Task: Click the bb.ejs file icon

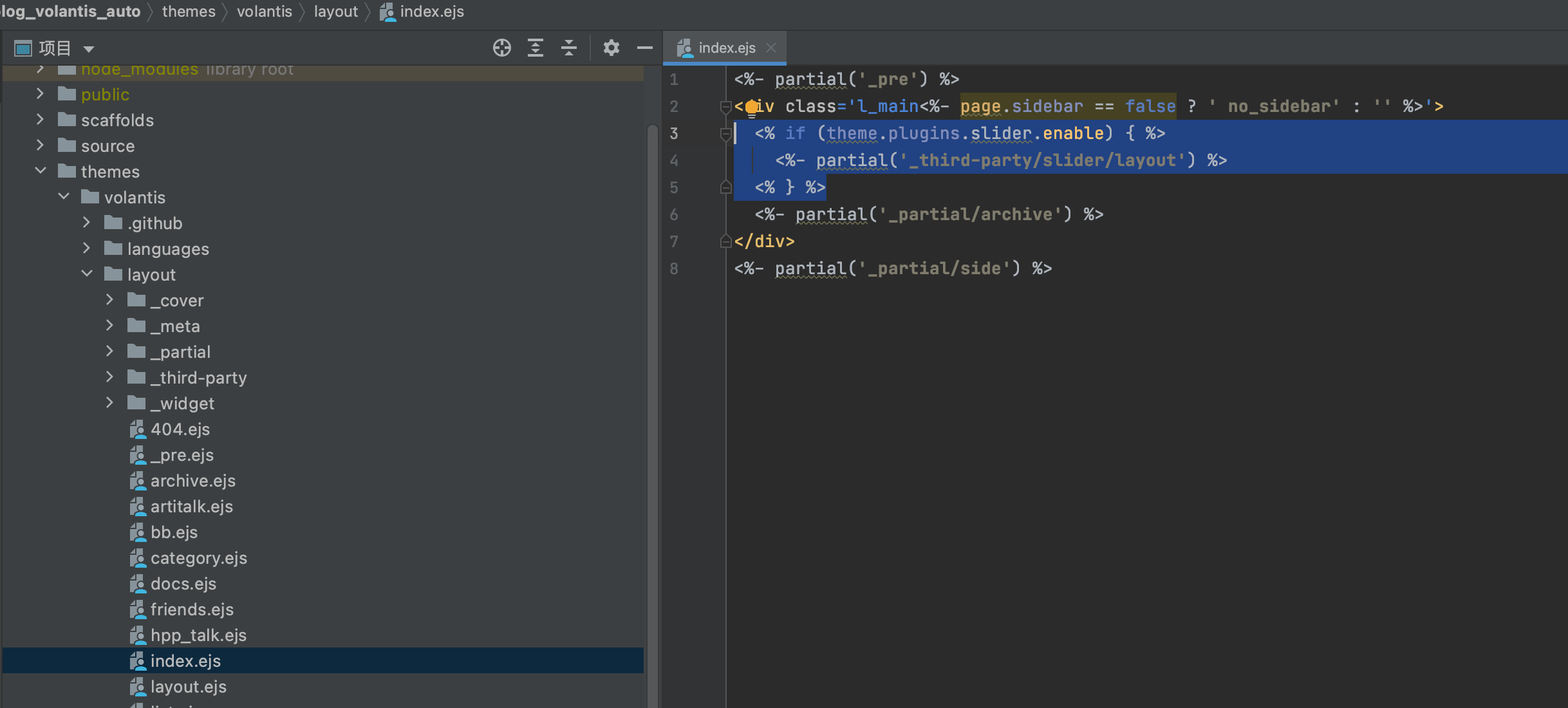Action: pos(137,532)
